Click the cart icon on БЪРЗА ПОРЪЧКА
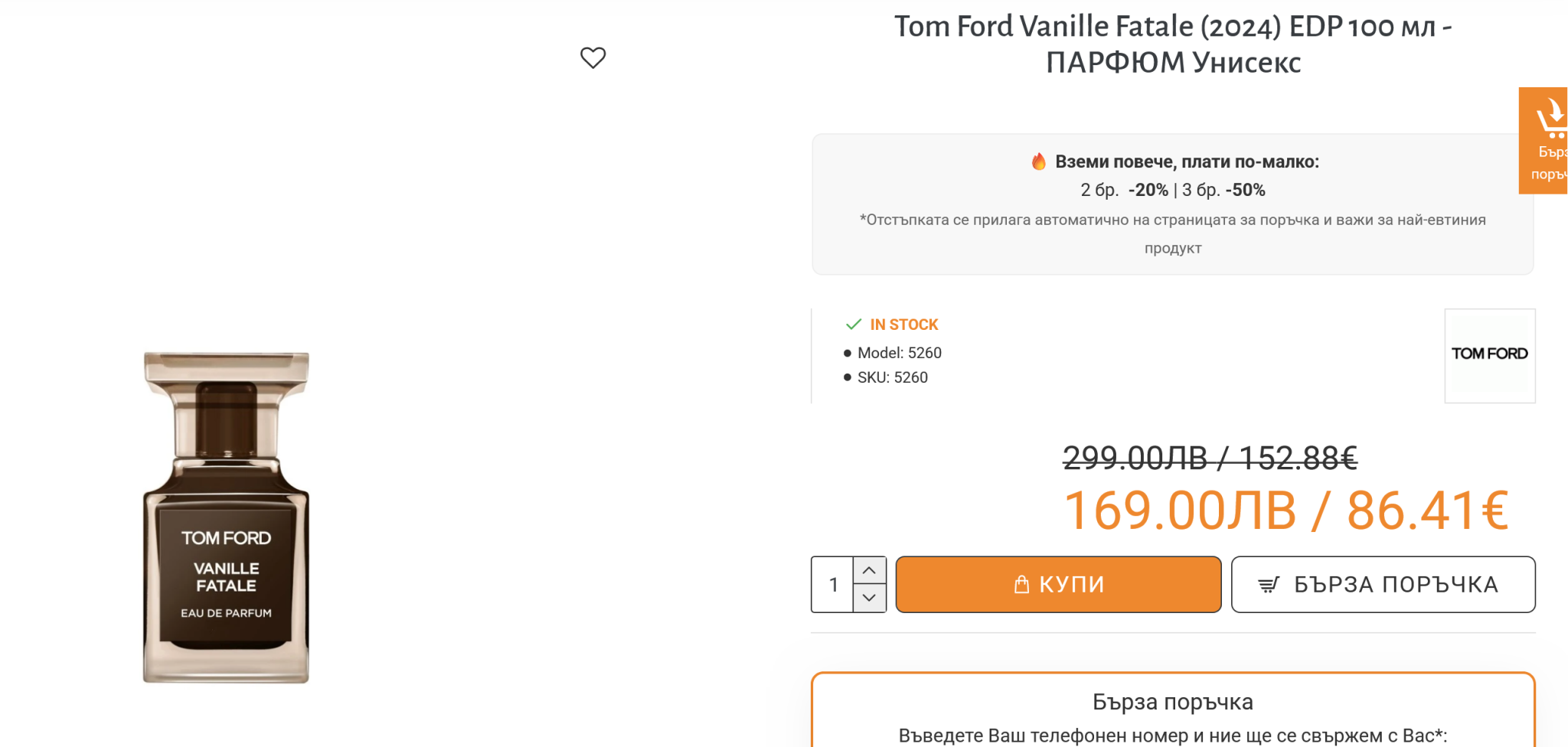Screen dimensions: 1568x747 point(1269,586)
